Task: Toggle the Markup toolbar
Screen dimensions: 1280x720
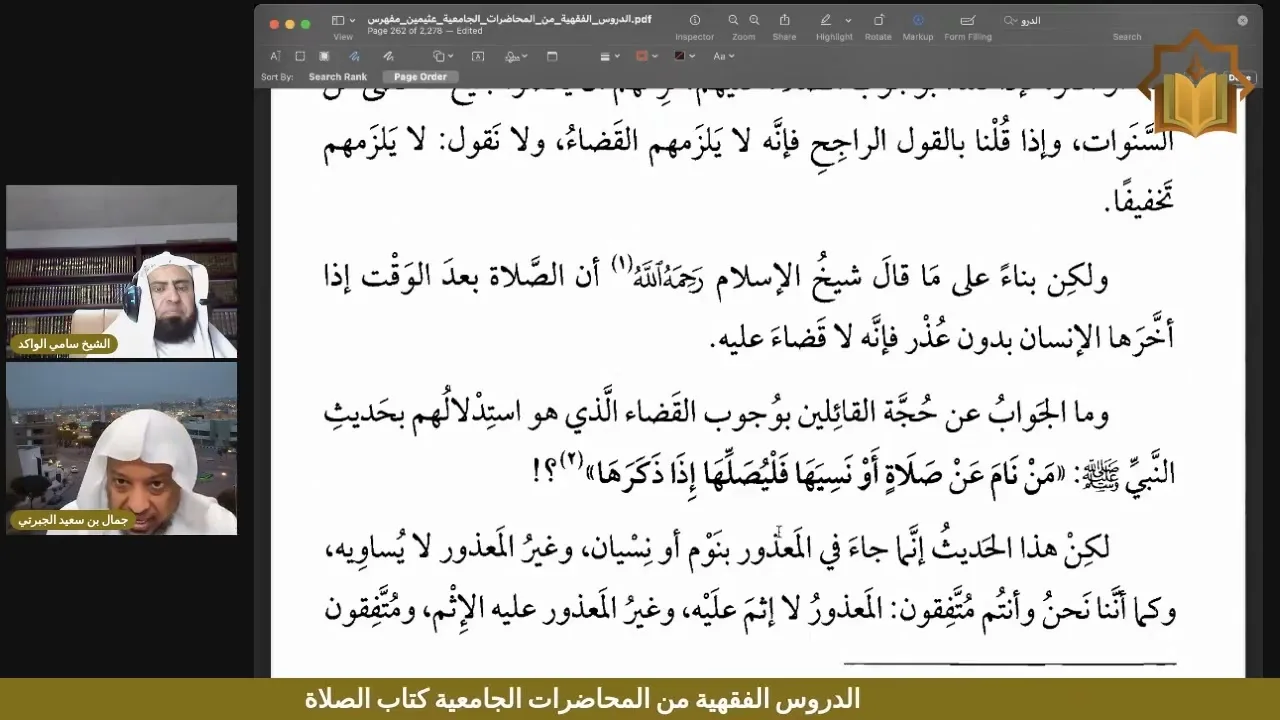Action: coord(918,21)
